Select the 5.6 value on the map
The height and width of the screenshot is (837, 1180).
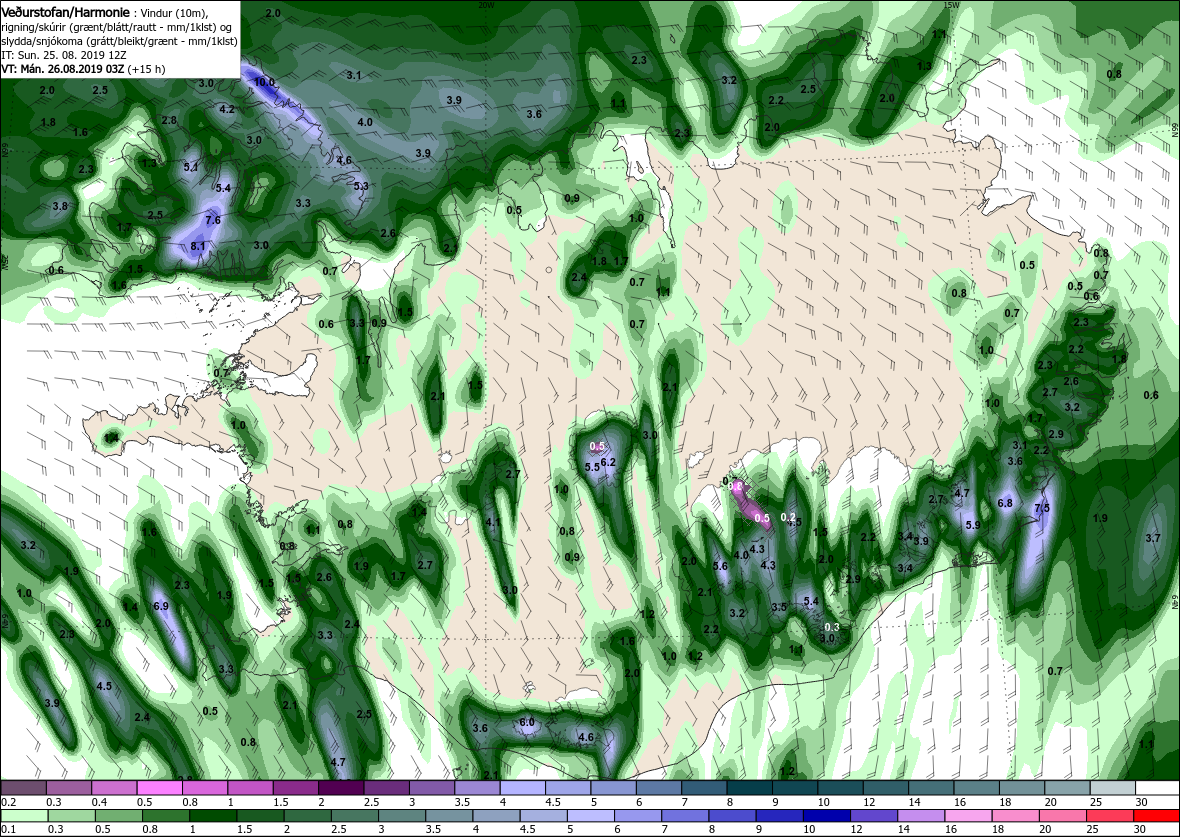pos(720,566)
